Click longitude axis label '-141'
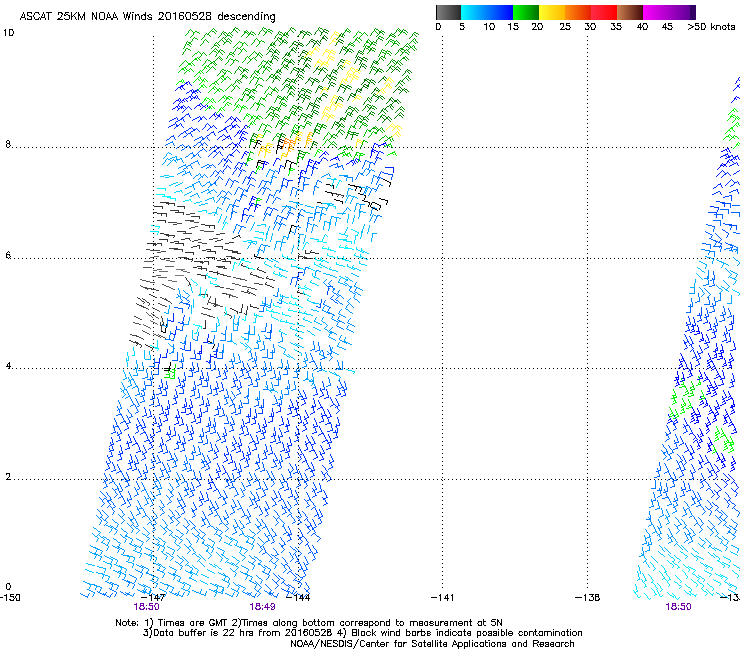 pos(443,598)
